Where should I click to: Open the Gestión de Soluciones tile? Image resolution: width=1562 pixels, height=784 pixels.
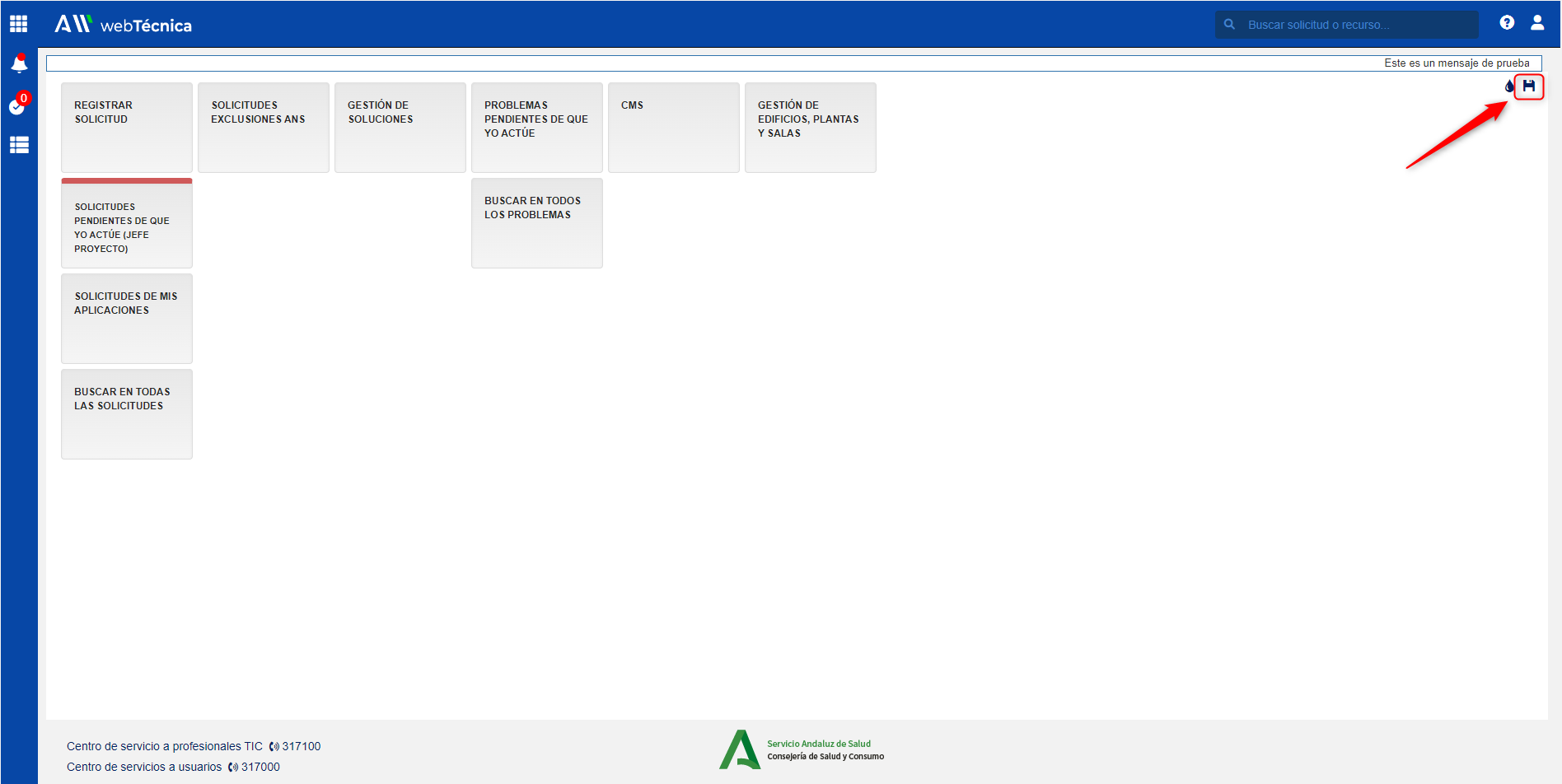[x=400, y=128]
